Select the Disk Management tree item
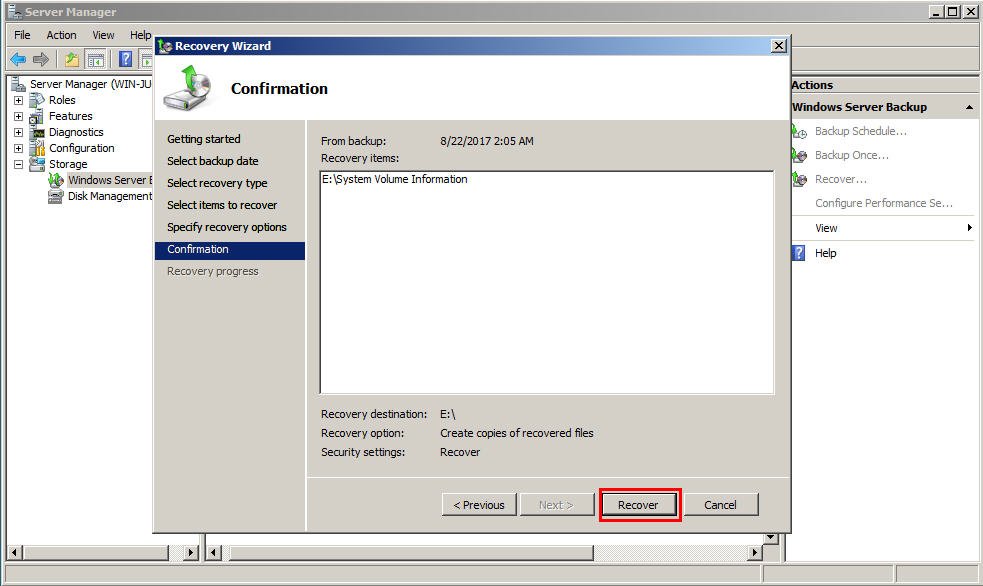983x586 pixels. pos(110,197)
